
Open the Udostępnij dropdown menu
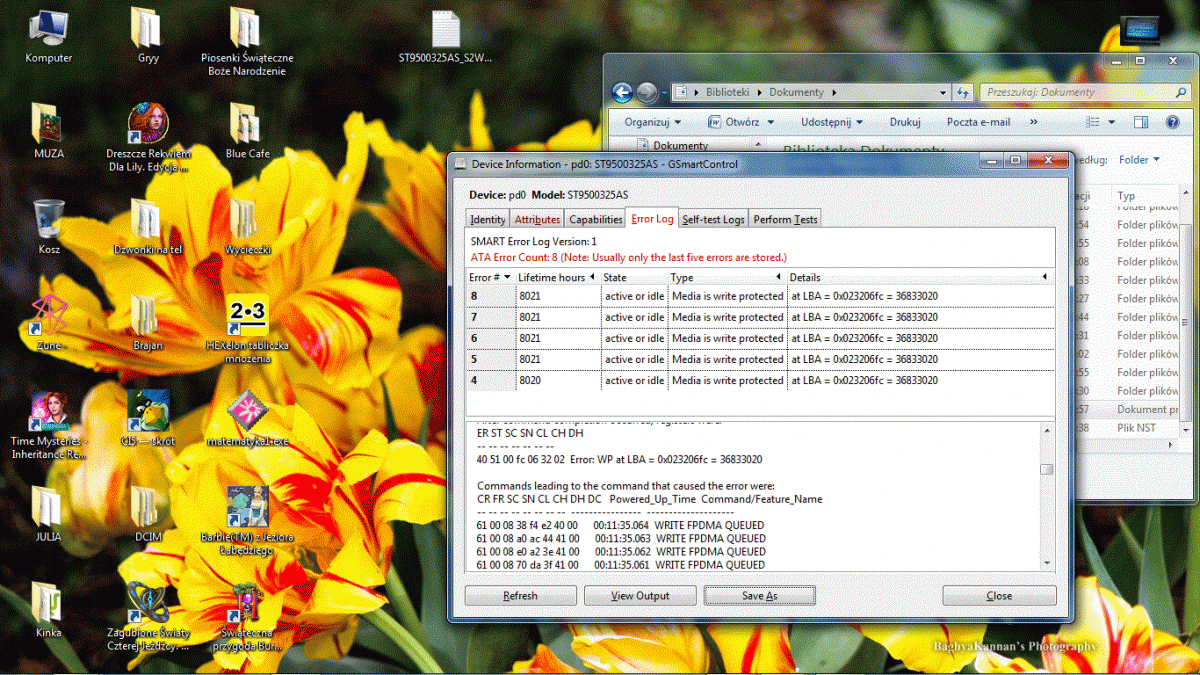click(830, 122)
